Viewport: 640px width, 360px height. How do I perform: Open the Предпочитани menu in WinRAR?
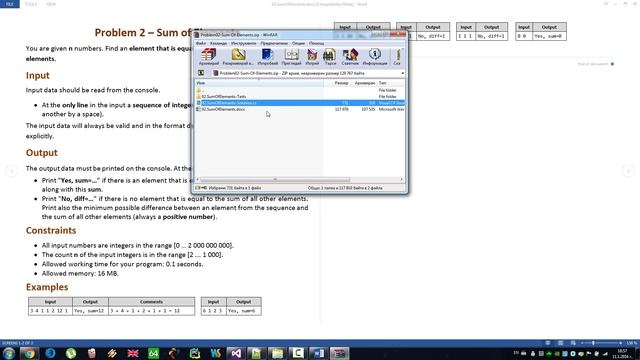coord(274,43)
